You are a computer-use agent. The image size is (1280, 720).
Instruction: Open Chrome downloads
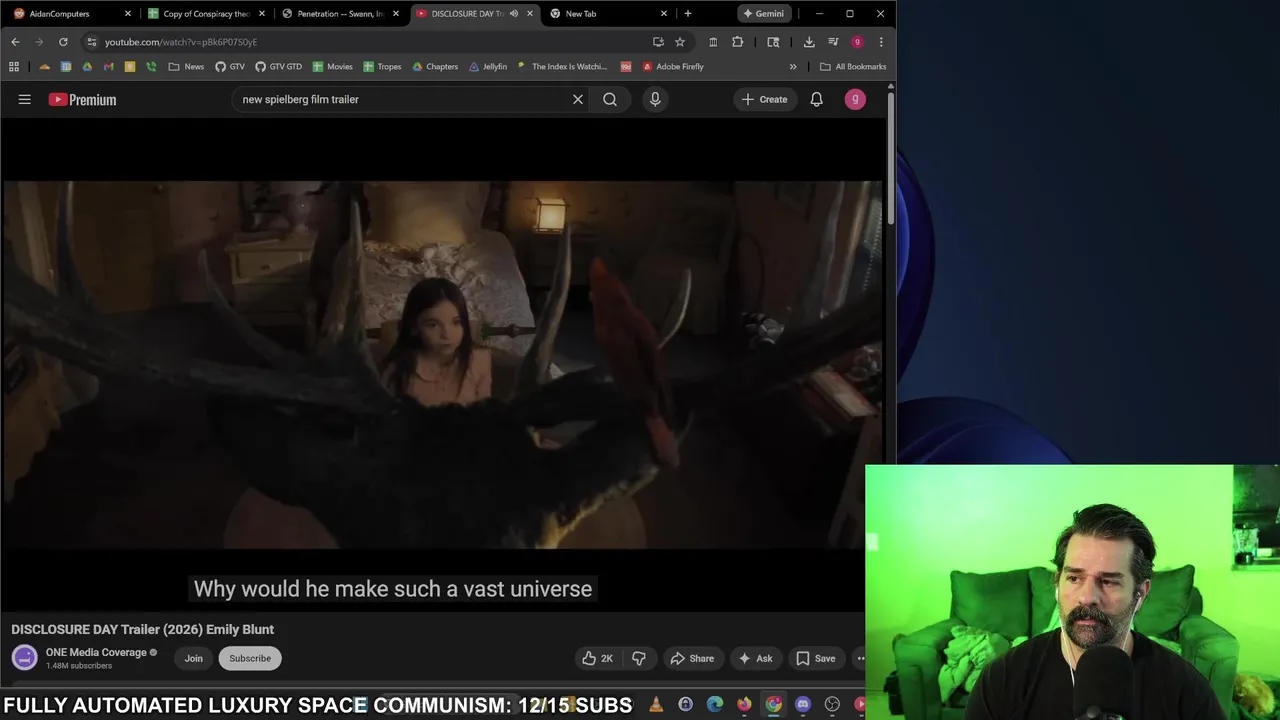pyautogui.click(x=809, y=42)
